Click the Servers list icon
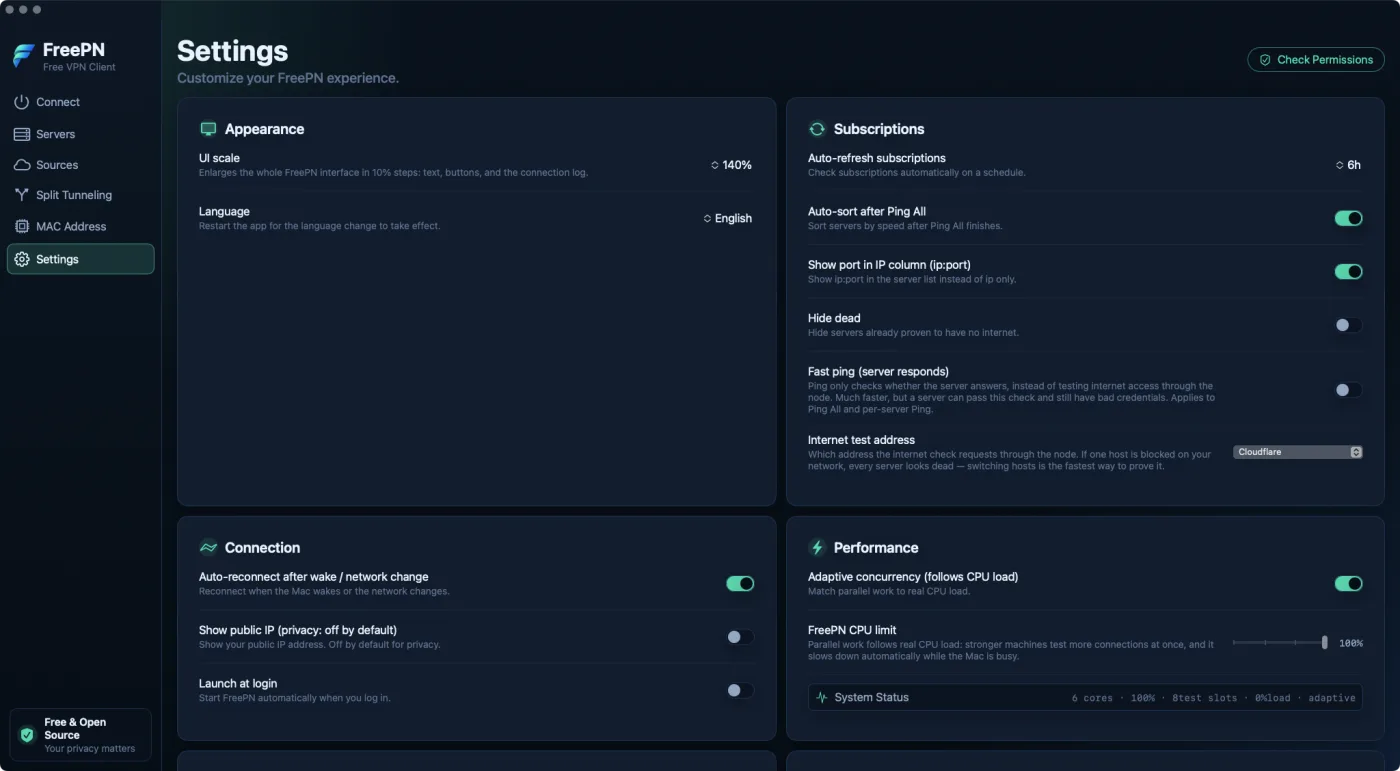1400x771 pixels. (21, 134)
